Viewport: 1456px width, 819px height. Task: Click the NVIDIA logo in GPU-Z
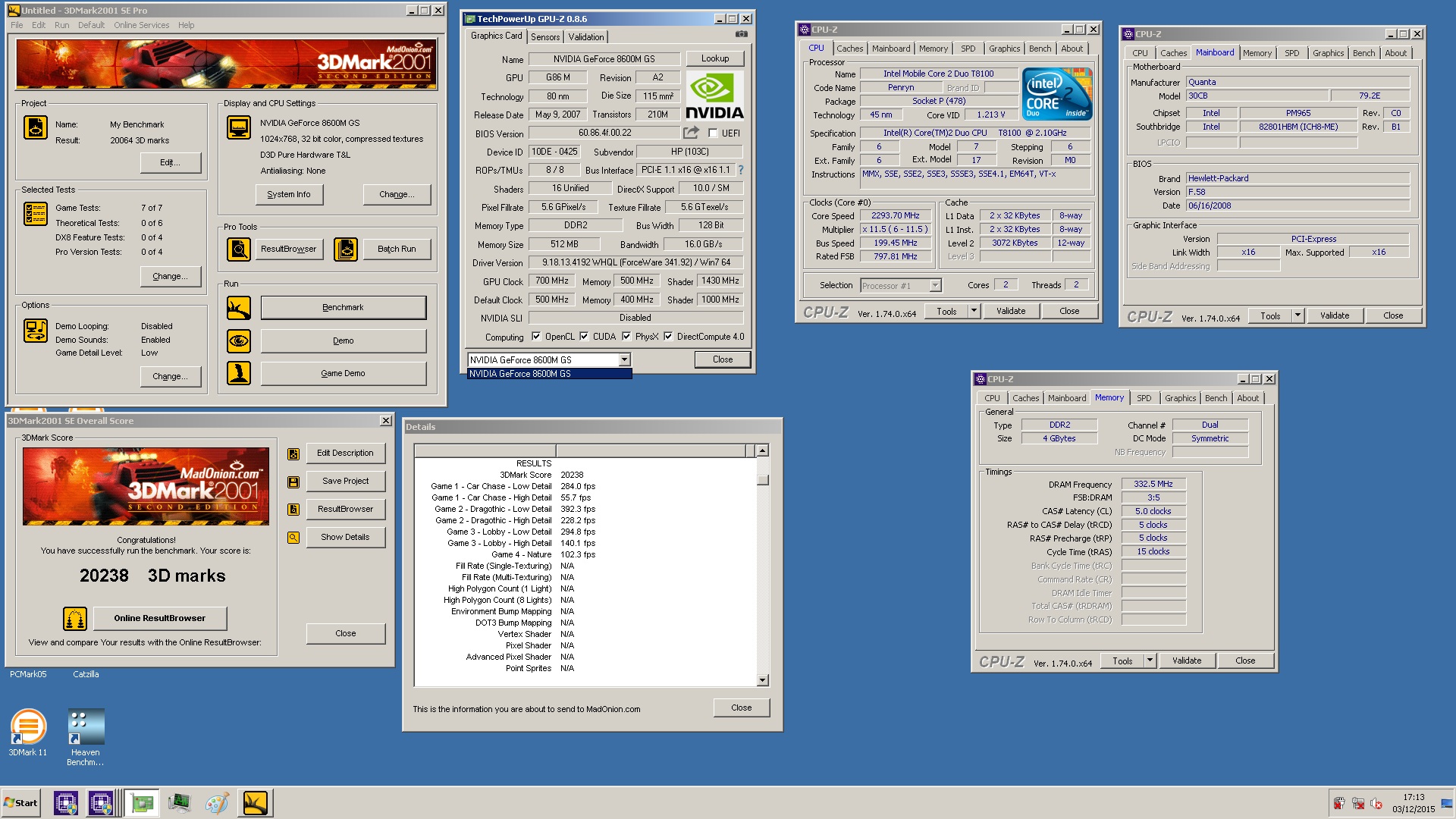pyautogui.click(x=715, y=96)
